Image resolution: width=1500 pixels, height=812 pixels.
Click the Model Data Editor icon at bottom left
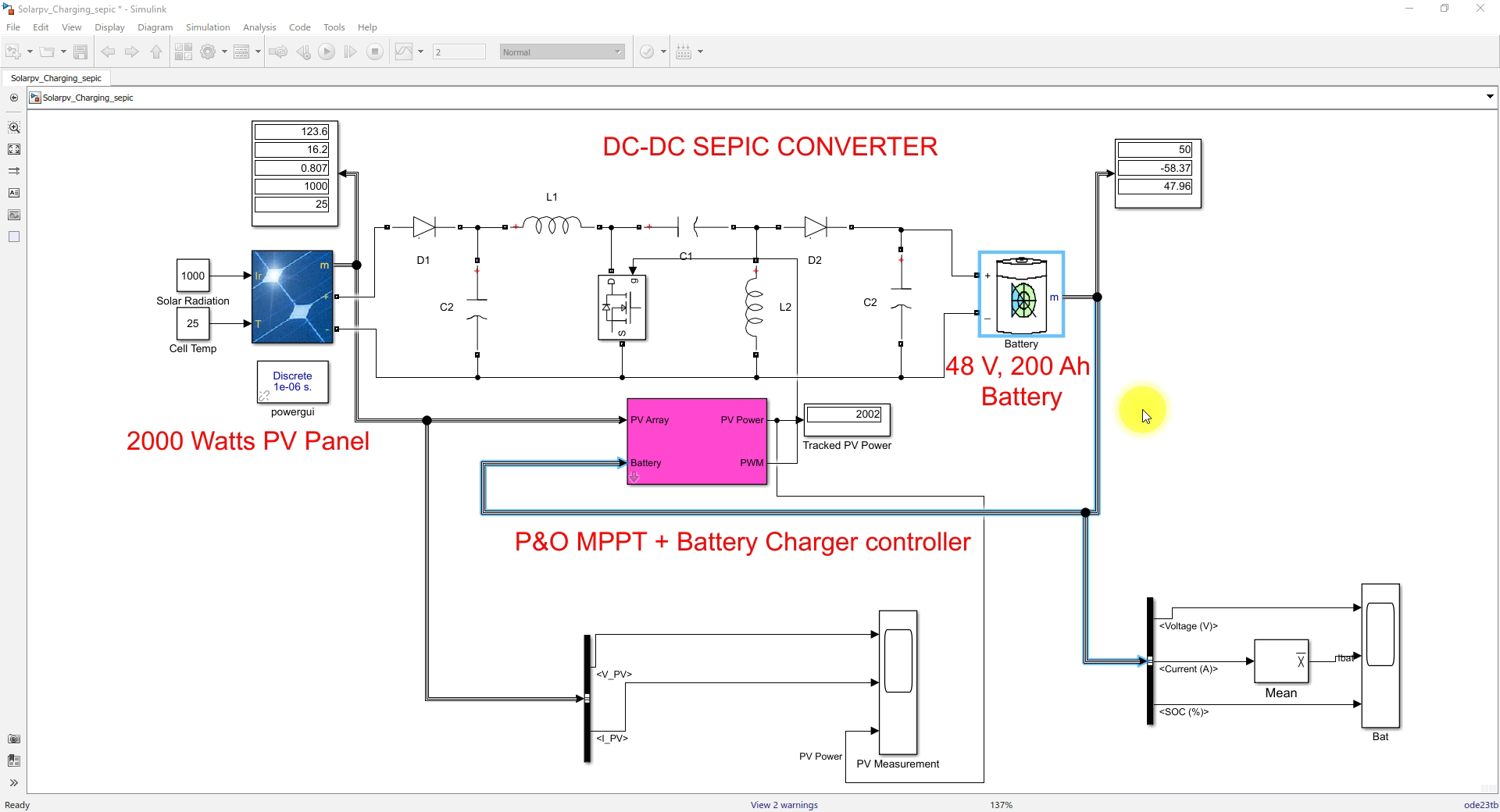click(x=13, y=760)
